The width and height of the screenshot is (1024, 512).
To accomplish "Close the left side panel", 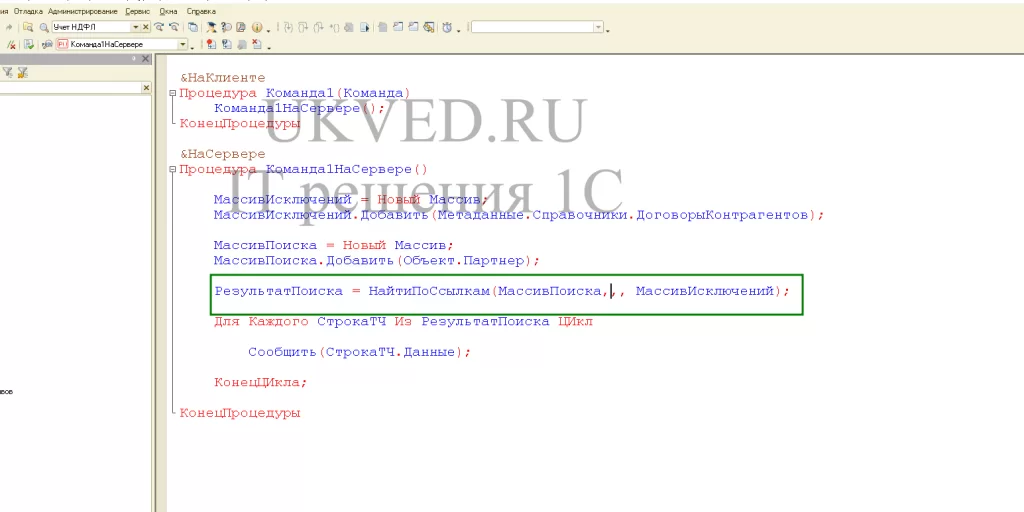I will click(x=146, y=60).
